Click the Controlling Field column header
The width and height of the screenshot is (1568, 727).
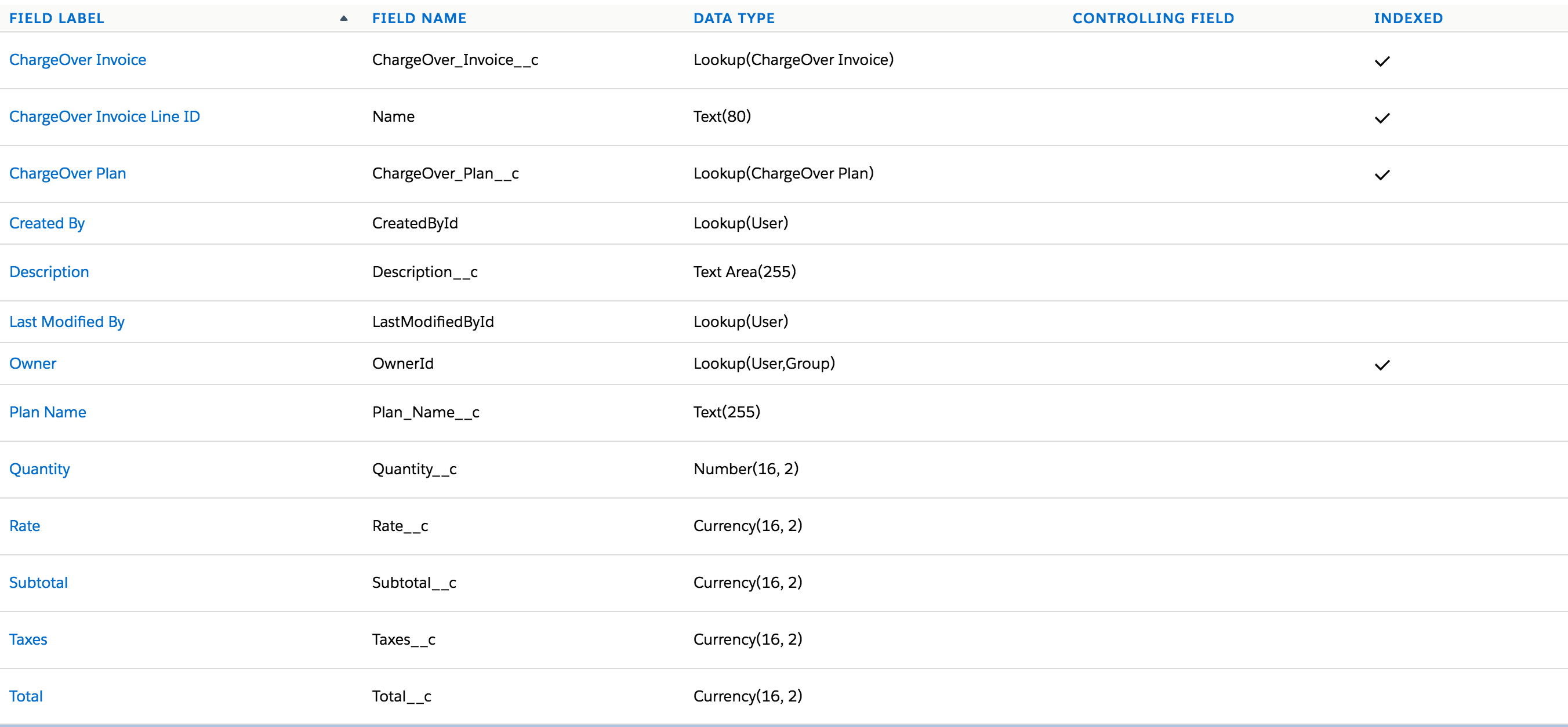click(1153, 18)
